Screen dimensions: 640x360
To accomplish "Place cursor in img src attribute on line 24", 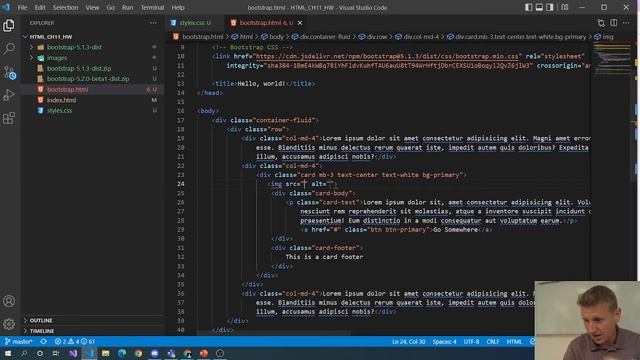I will pos(304,184).
